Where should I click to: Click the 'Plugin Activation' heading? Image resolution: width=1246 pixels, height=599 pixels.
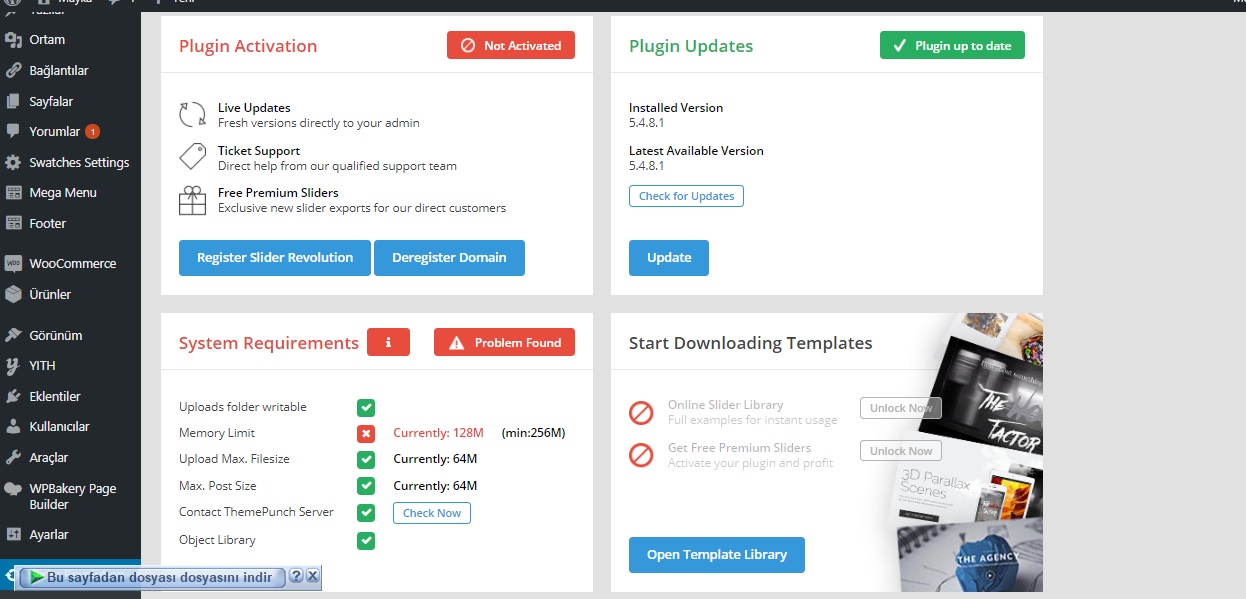click(248, 46)
